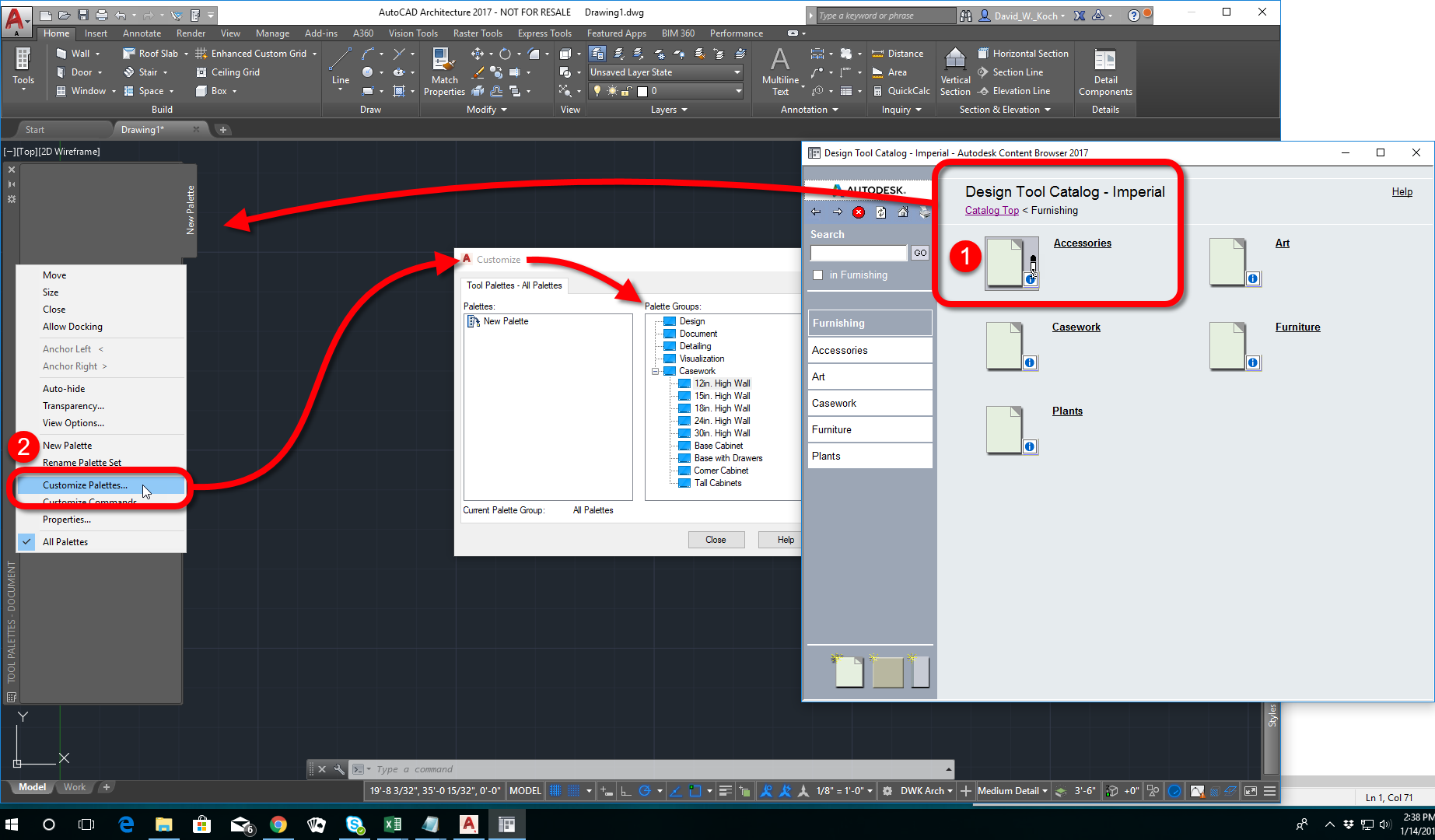1435x840 pixels.
Task: Toggle the drawing grid display in status bar
Action: [556, 791]
